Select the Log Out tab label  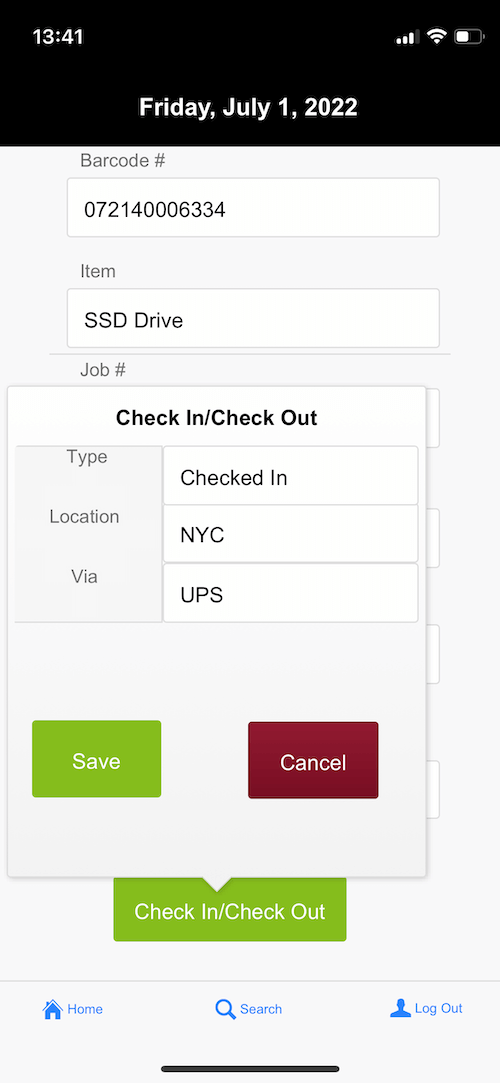(439, 1008)
